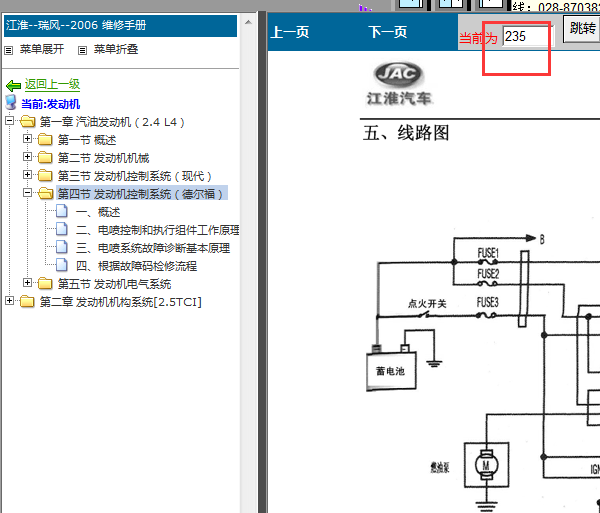Click the JAC 江淮汽车 logo
Viewport: 600px width, 513px height.
click(399, 83)
